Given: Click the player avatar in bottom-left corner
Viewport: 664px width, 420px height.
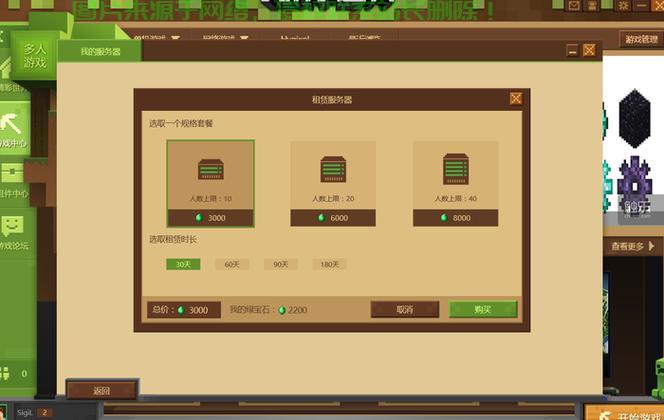Looking at the screenshot, I should [3, 412].
